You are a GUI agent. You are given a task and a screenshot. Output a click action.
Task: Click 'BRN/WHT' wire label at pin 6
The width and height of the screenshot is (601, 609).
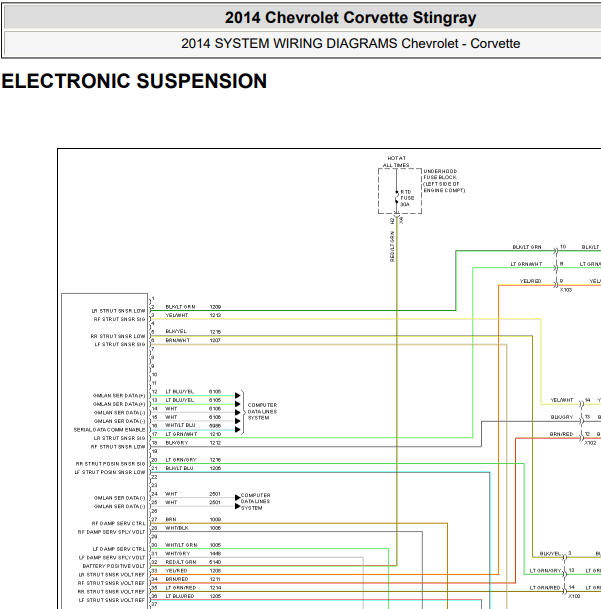click(x=178, y=340)
